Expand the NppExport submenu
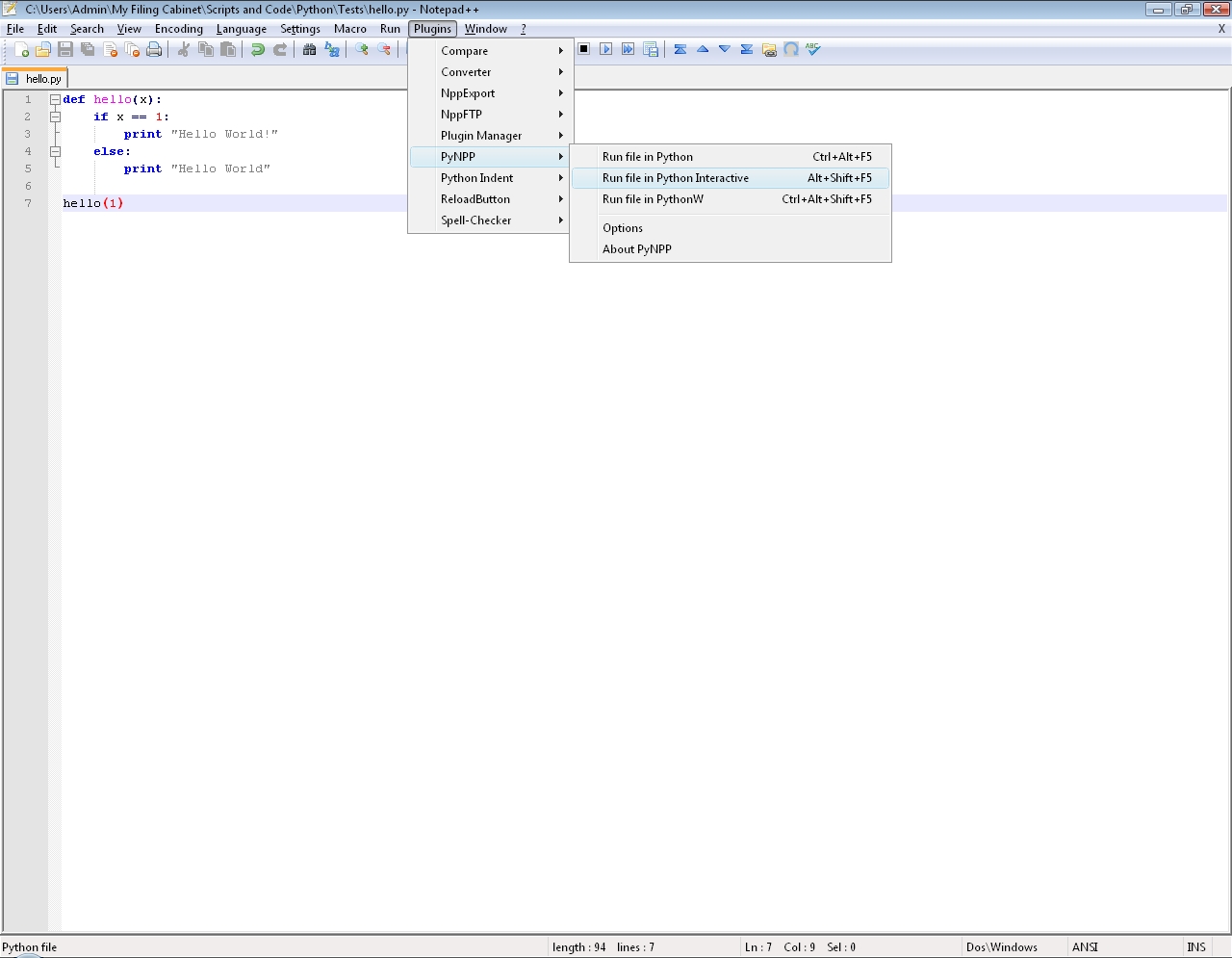The width and height of the screenshot is (1232, 958). point(491,93)
